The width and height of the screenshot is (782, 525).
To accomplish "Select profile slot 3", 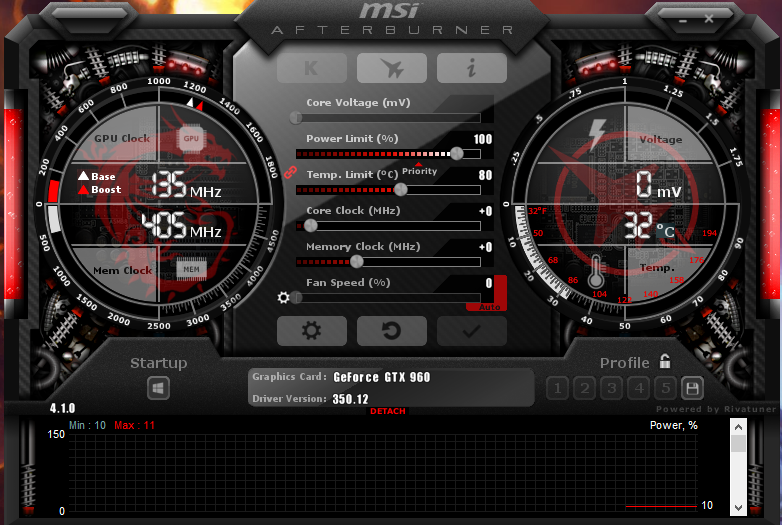I will (x=611, y=388).
